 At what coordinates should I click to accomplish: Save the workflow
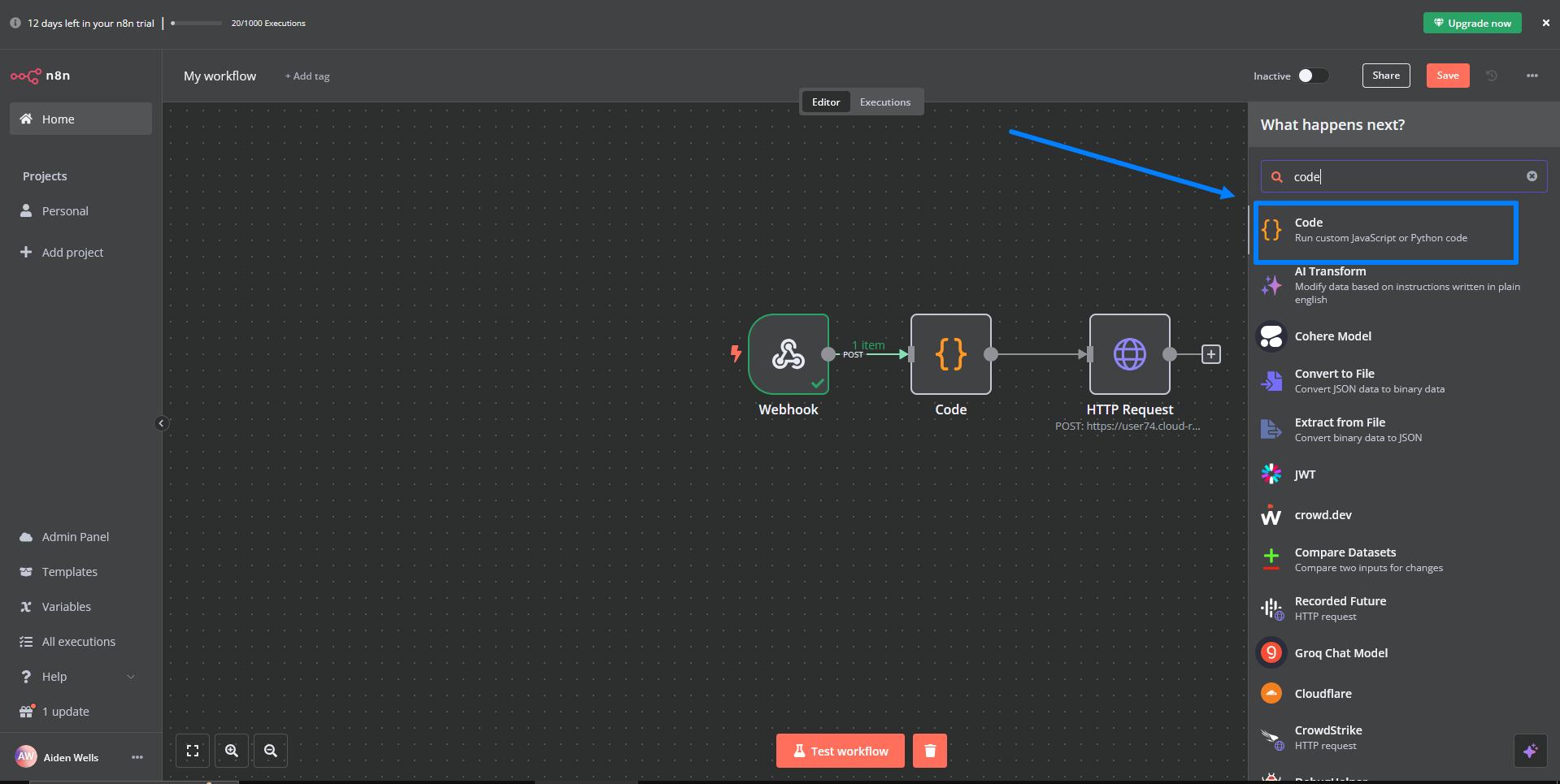(x=1448, y=76)
